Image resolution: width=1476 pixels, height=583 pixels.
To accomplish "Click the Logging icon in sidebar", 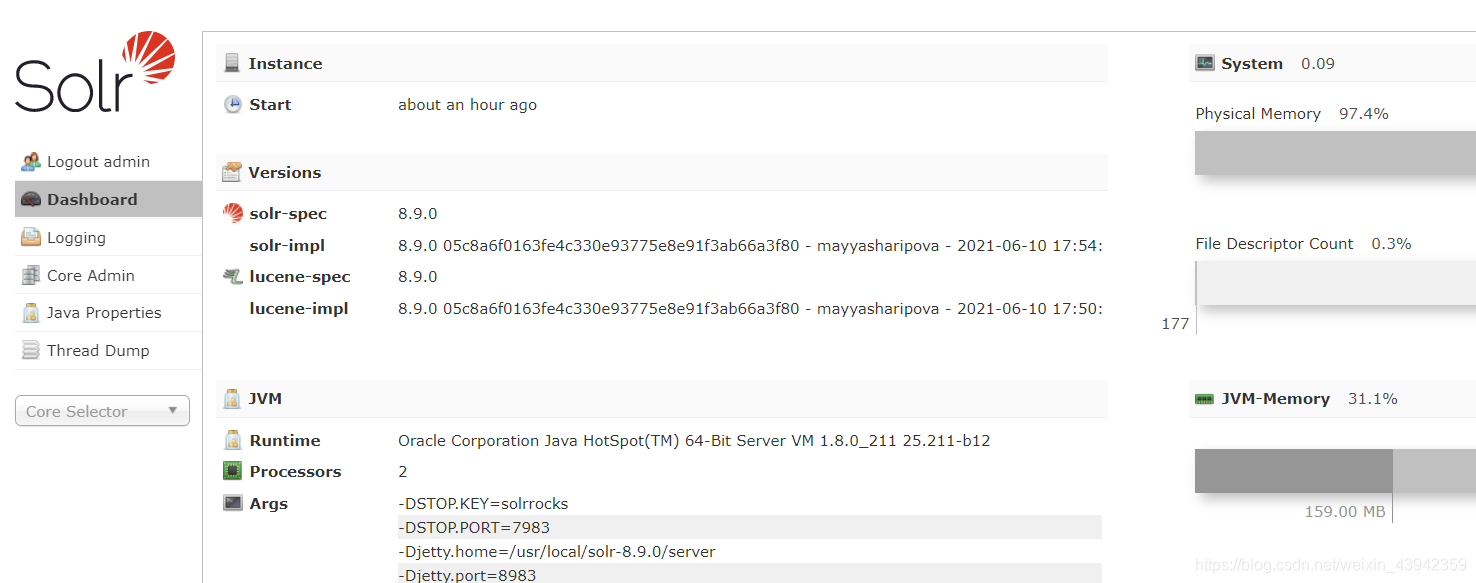I will (31, 237).
